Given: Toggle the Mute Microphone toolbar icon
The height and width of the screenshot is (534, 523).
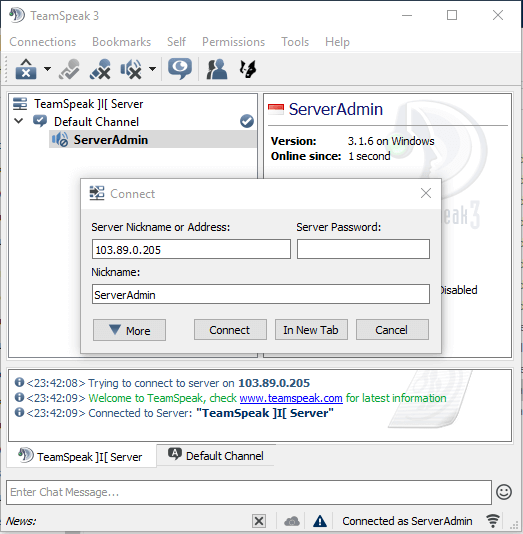Looking at the screenshot, I should point(100,69).
